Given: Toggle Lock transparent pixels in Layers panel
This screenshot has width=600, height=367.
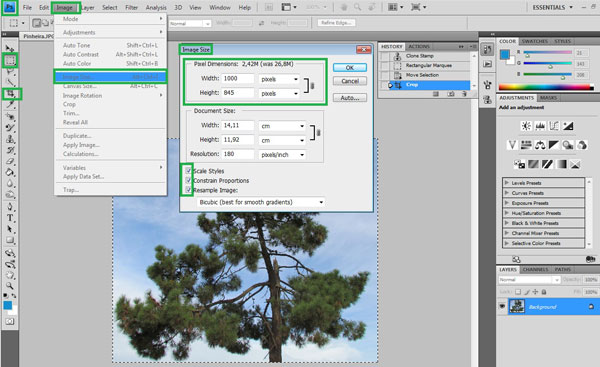Looking at the screenshot, I should (x=518, y=292).
